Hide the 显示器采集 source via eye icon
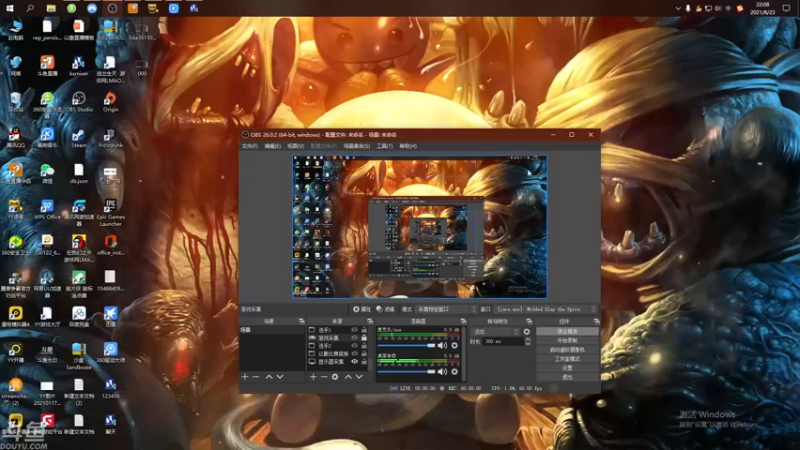This screenshot has height=450, width=800. tap(354, 362)
